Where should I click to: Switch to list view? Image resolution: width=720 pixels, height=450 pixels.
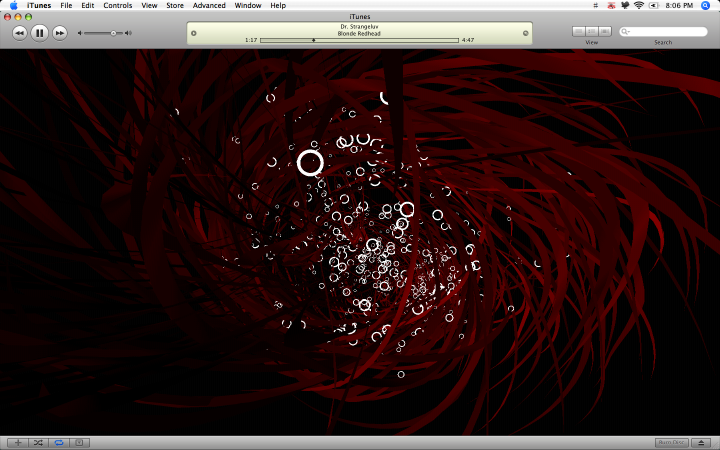[x=579, y=31]
